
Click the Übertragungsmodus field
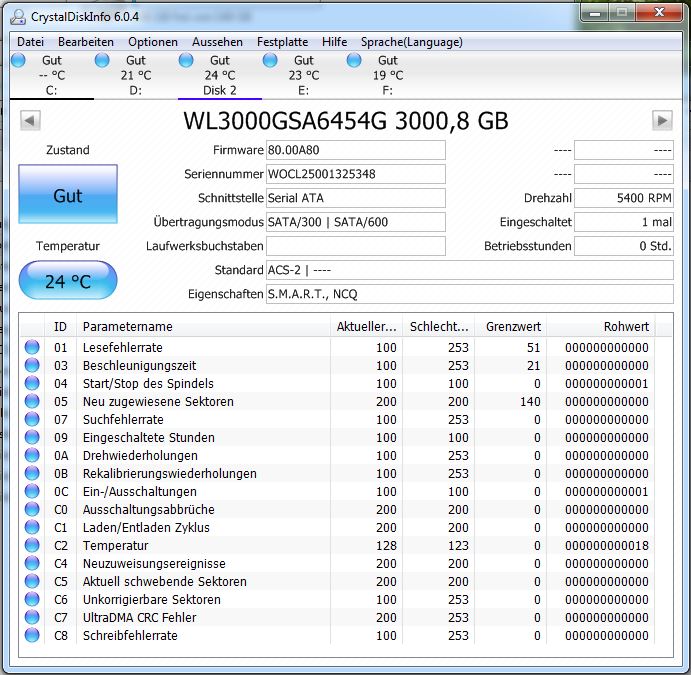tap(356, 222)
